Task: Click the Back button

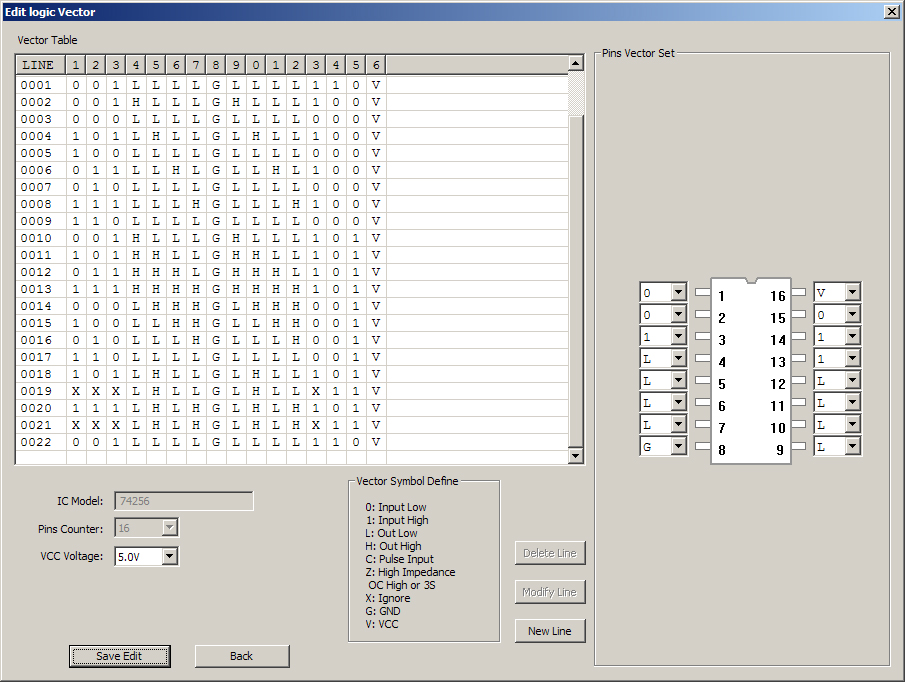Action: (241, 656)
